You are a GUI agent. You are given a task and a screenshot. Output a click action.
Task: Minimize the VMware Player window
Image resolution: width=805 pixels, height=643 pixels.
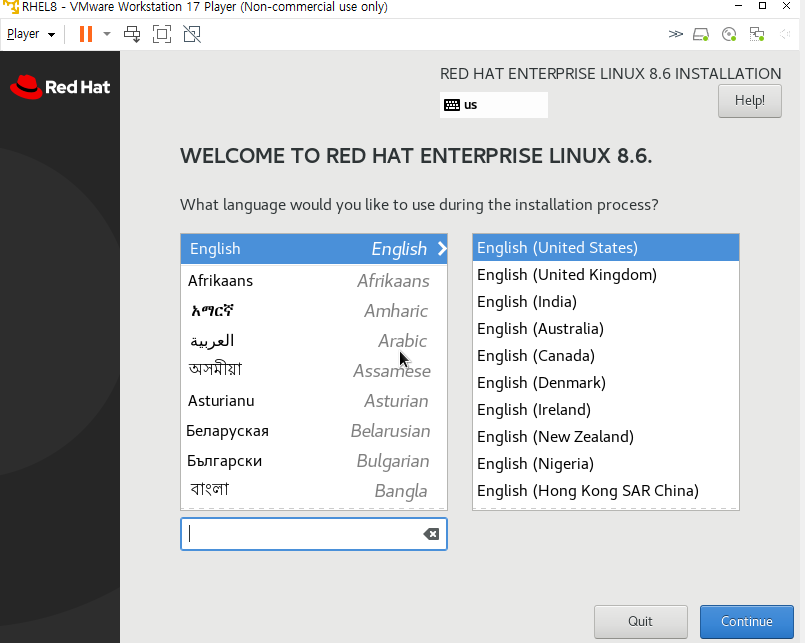(738, 6)
